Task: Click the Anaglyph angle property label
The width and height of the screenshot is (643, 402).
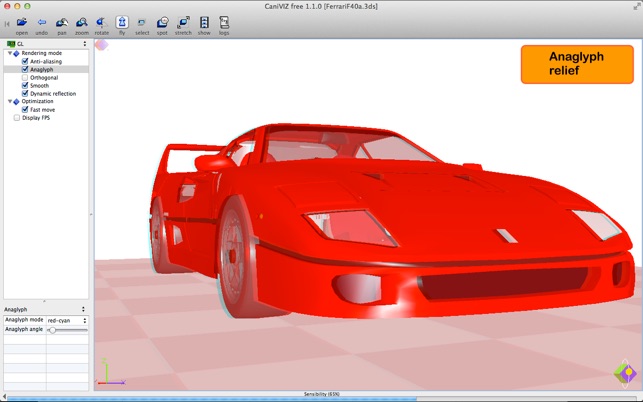Action: 24,329
